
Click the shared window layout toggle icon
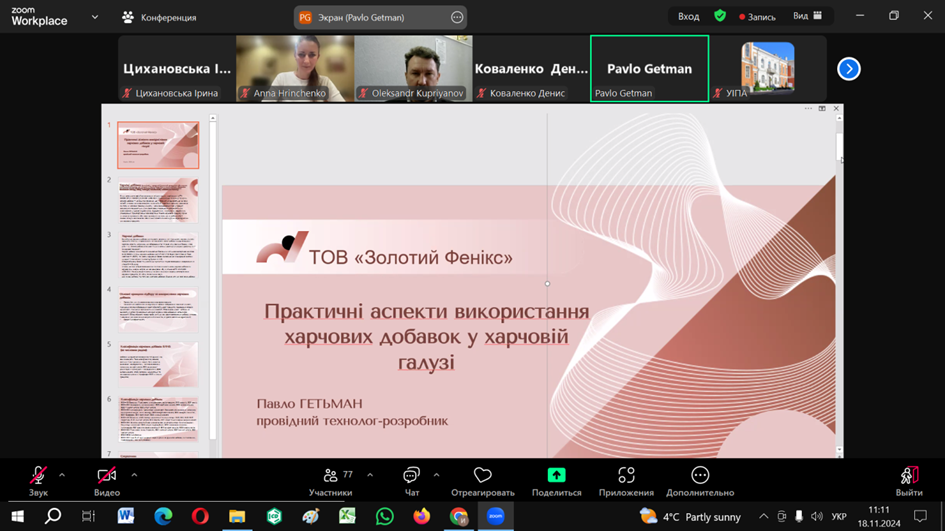(x=822, y=108)
